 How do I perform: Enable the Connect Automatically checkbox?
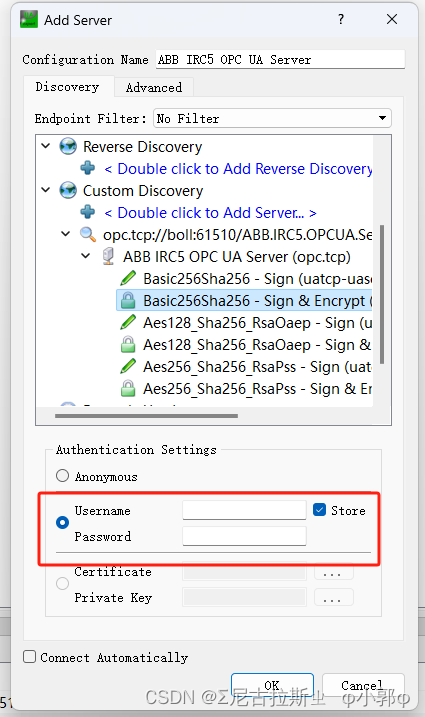click(x=29, y=657)
